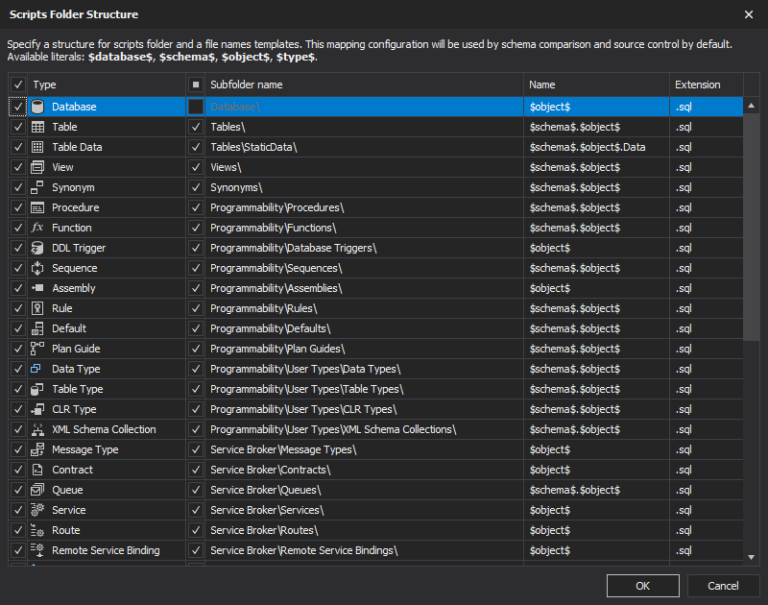Click the Database type icon
The width and height of the screenshot is (768, 605).
(x=38, y=106)
